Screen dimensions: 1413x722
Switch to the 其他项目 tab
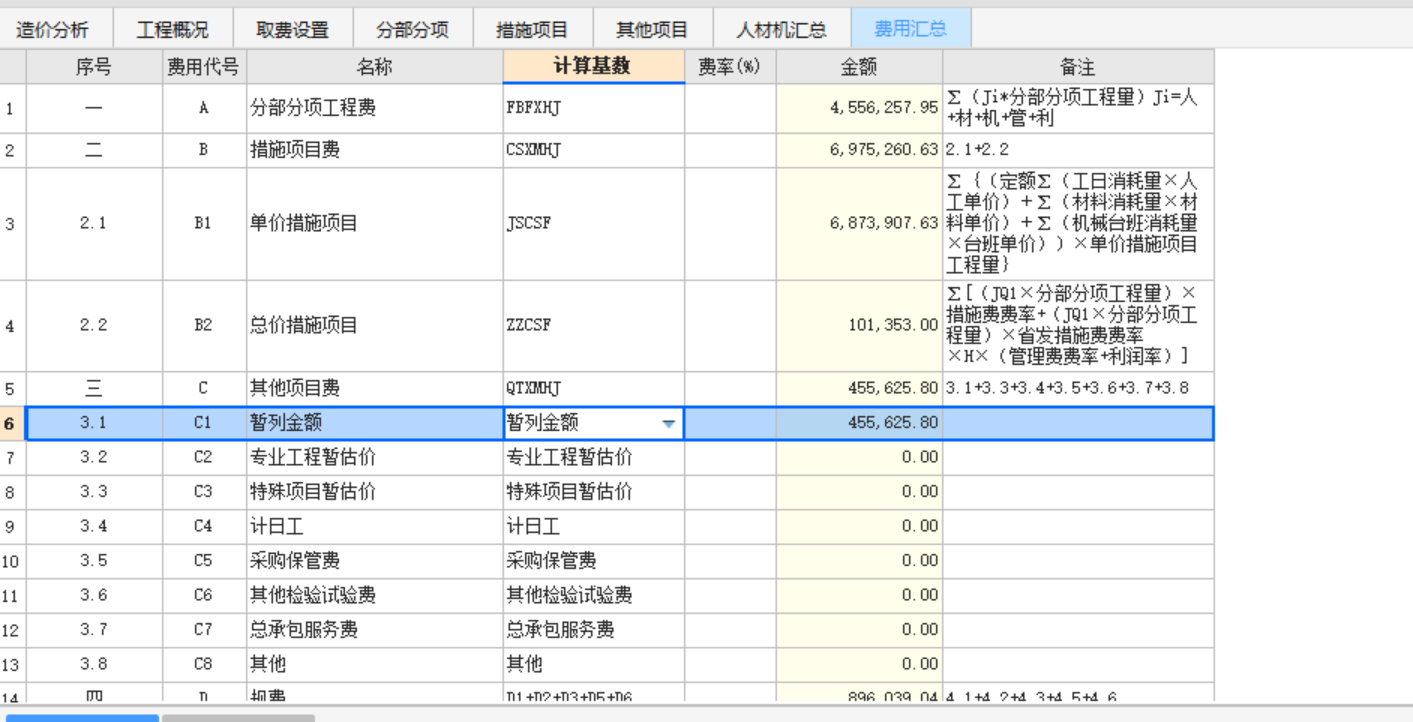click(x=652, y=29)
